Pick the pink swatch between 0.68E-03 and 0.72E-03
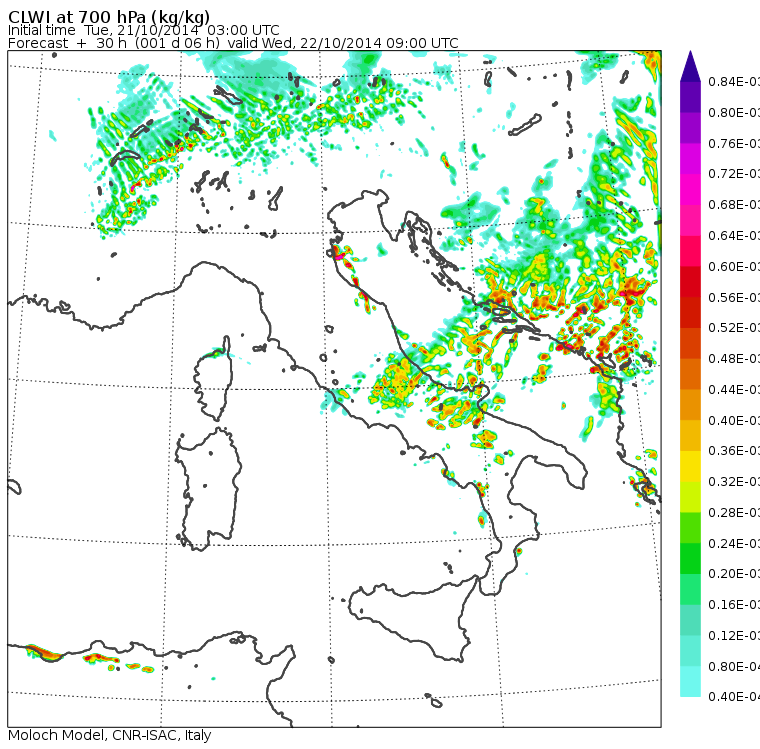This screenshot has width=760, height=749. tap(690, 189)
